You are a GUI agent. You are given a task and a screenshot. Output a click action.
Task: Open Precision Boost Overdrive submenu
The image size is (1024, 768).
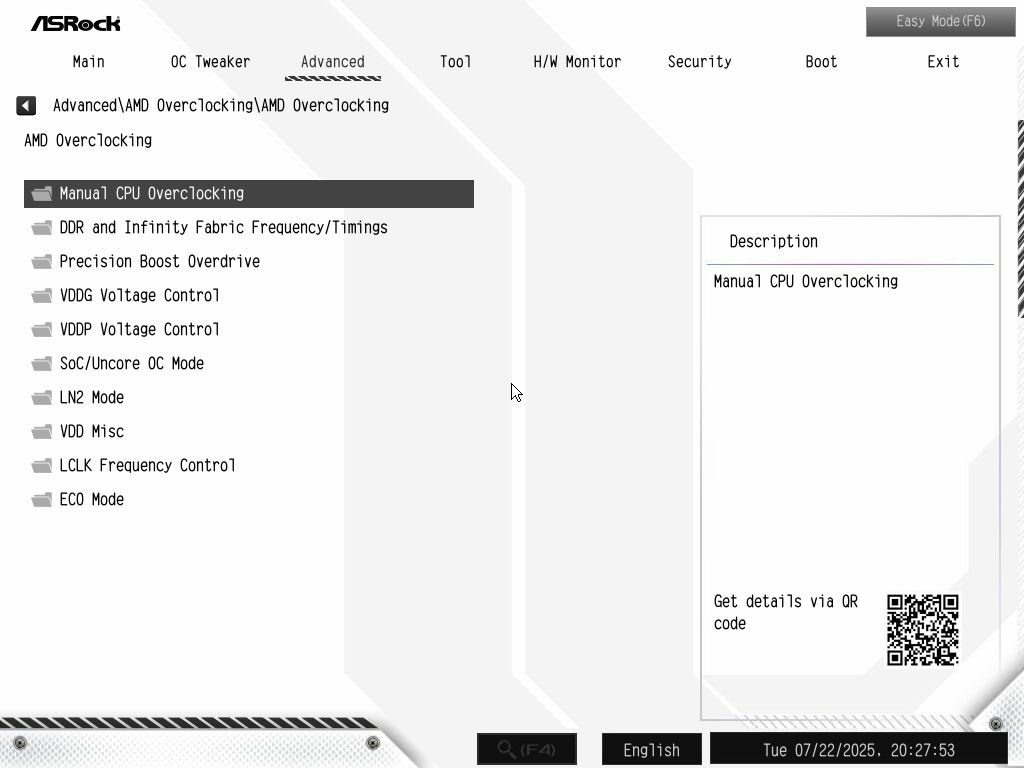click(x=159, y=261)
